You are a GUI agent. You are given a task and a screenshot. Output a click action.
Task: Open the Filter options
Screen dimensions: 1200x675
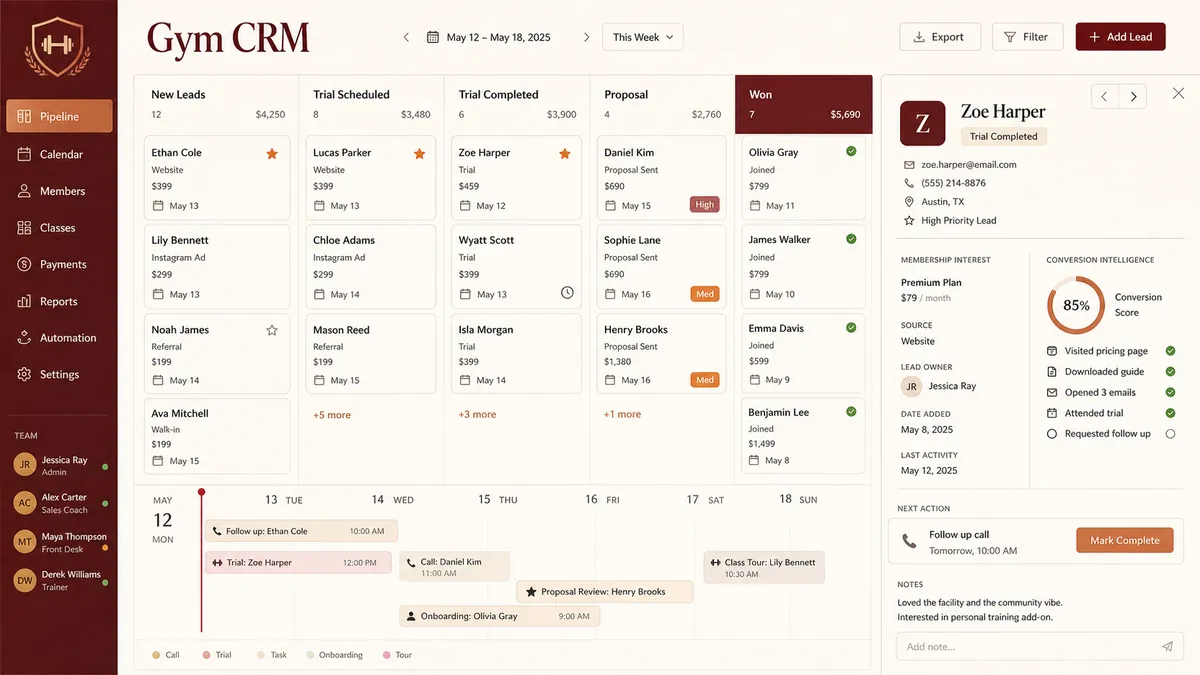[x=1027, y=37]
